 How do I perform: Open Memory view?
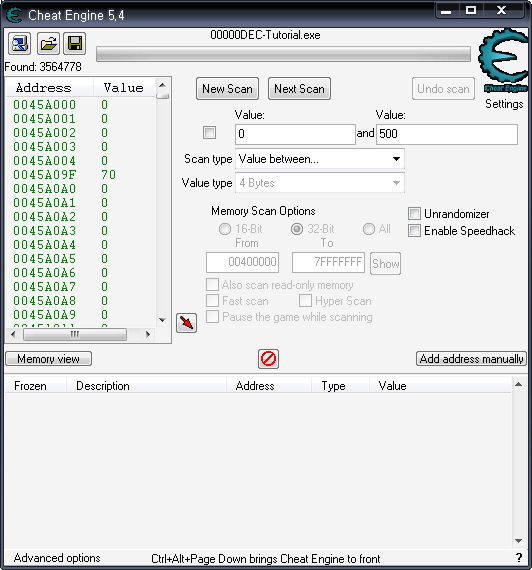48,359
